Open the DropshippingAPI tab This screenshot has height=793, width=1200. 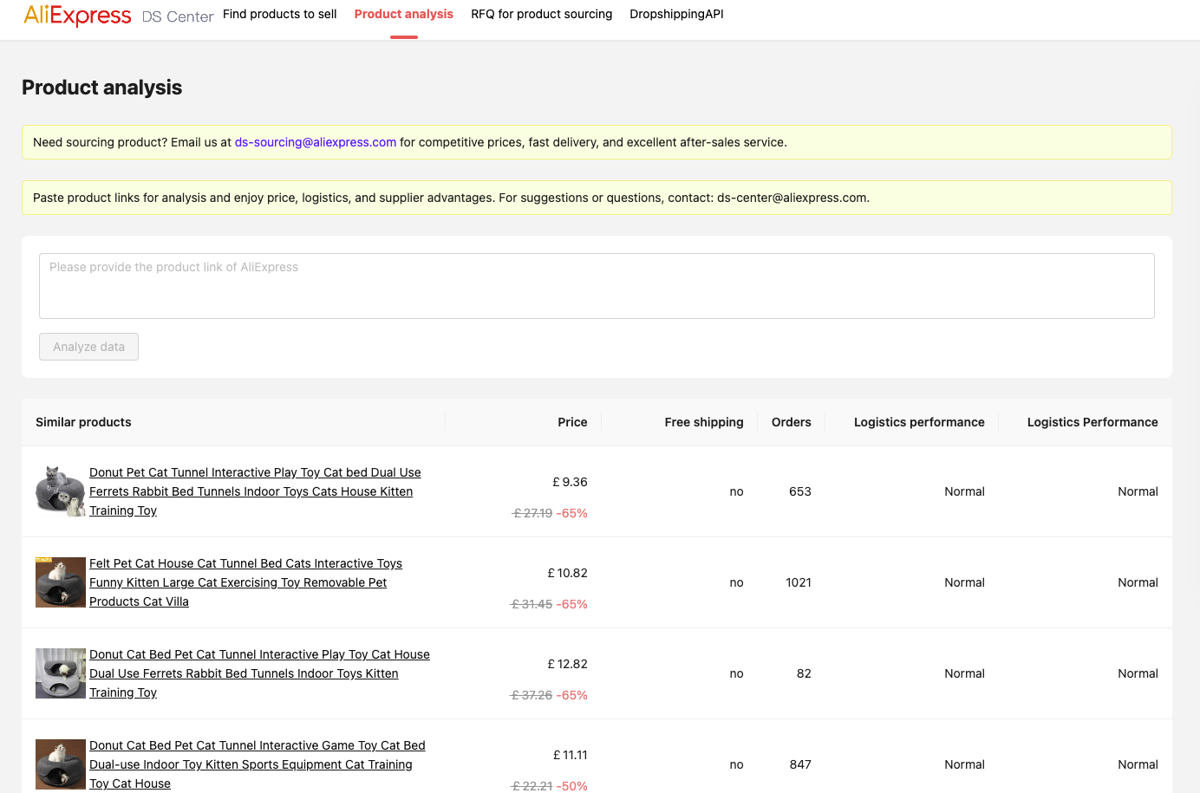coord(676,14)
